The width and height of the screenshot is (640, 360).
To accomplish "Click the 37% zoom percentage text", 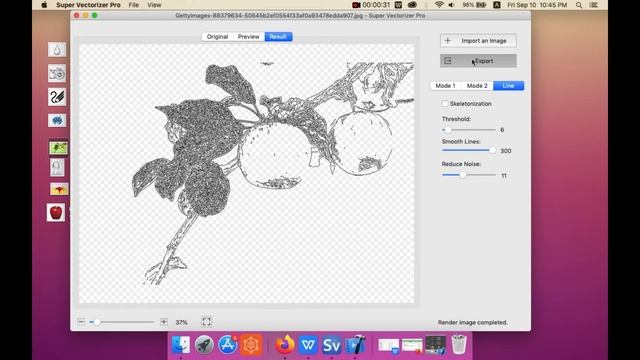I will tap(181, 322).
